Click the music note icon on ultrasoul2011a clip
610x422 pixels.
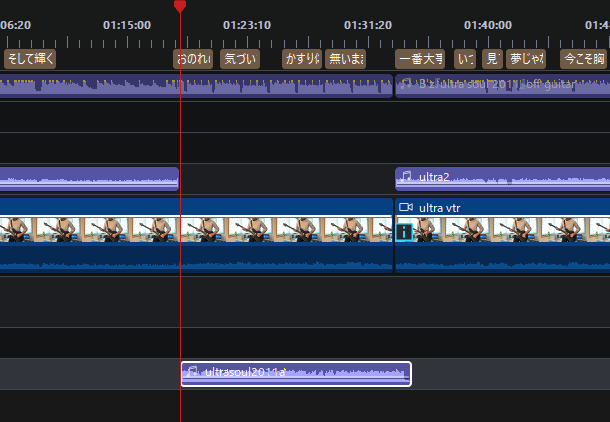click(192, 372)
